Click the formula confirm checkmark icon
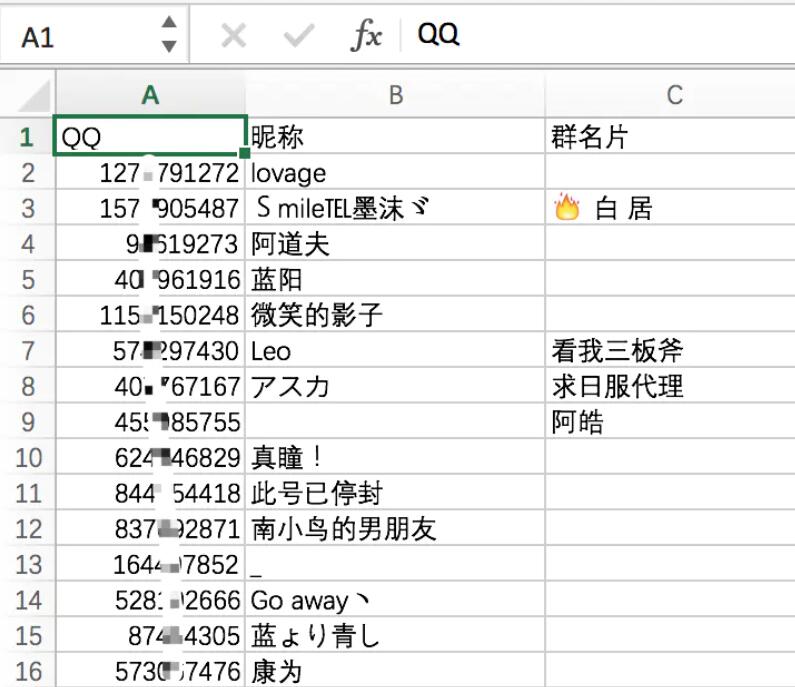 [299, 36]
